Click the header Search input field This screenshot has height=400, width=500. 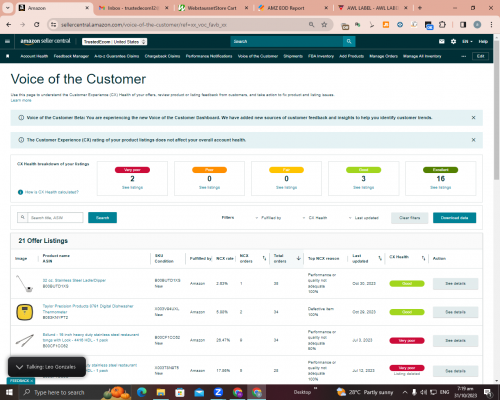(x=287, y=41)
